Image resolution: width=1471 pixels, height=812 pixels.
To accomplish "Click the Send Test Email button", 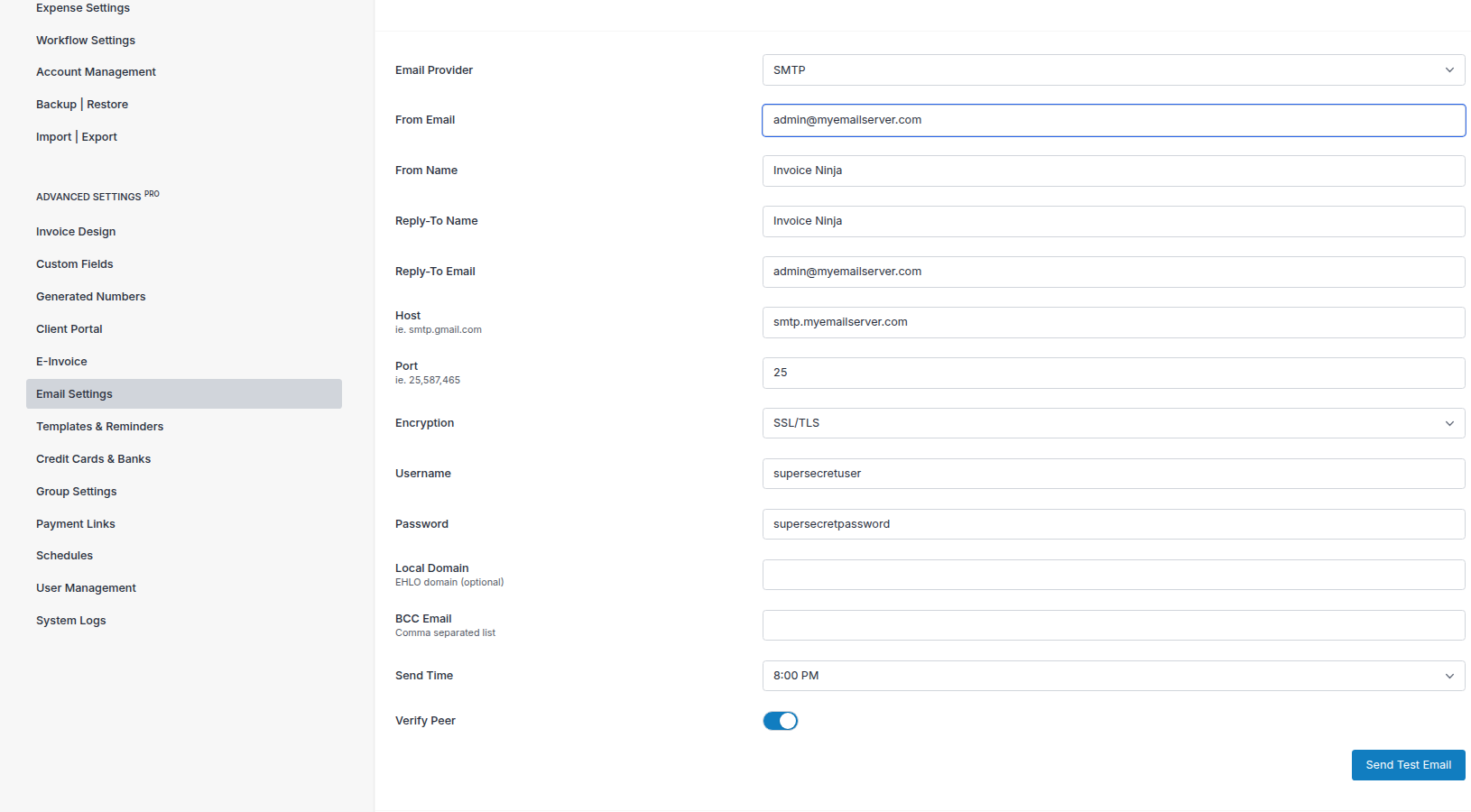I will pyautogui.click(x=1408, y=764).
